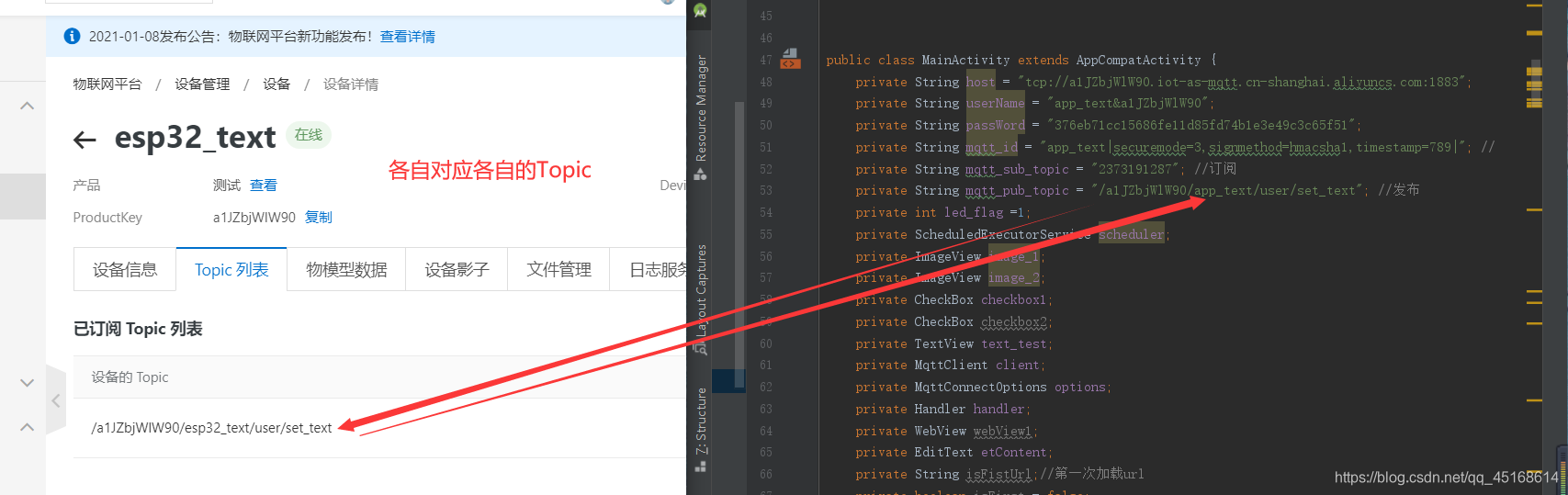Screen dimensions: 1568x495
Task: Open the 设备影子 tab
Action: [x=457, y=269]
